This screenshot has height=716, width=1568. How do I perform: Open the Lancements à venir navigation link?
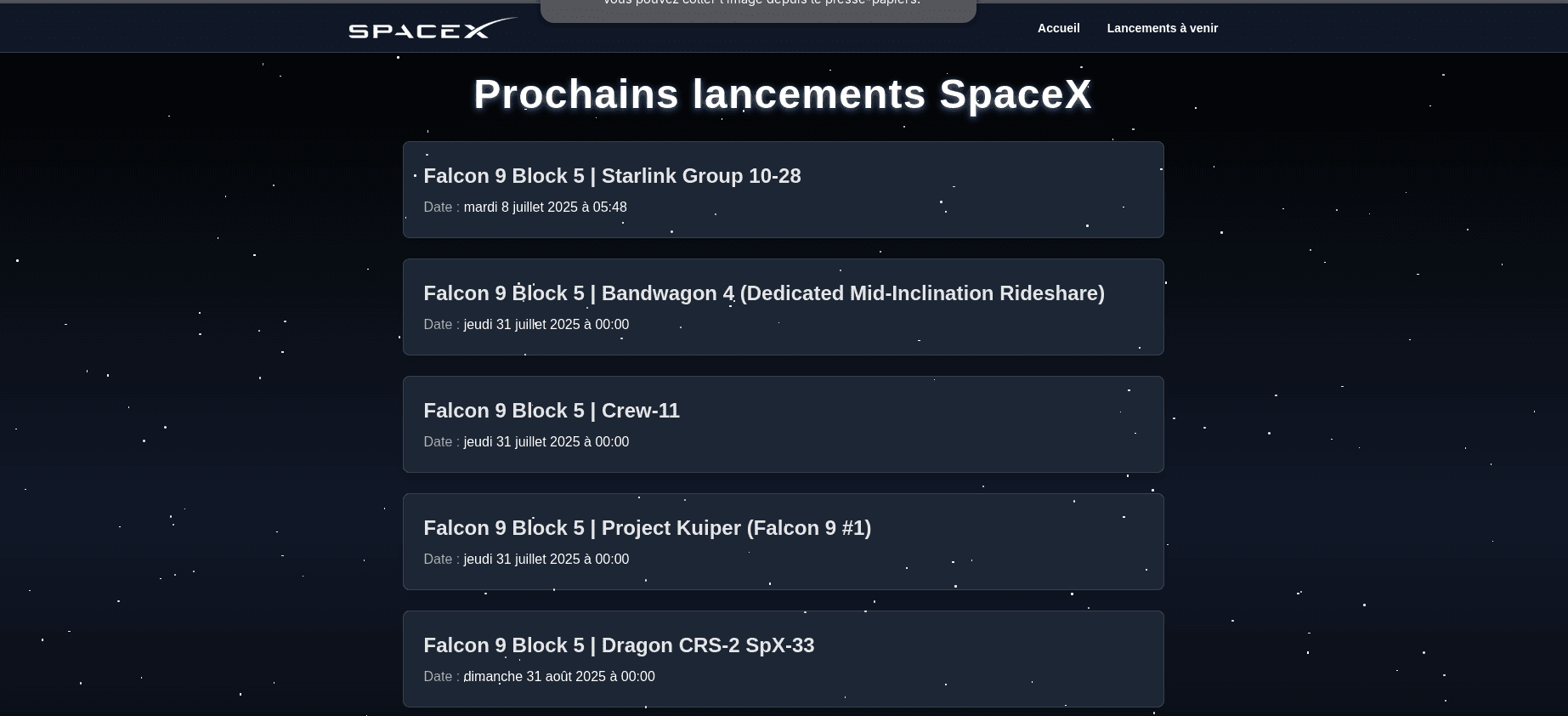[x=1162, y=28]
